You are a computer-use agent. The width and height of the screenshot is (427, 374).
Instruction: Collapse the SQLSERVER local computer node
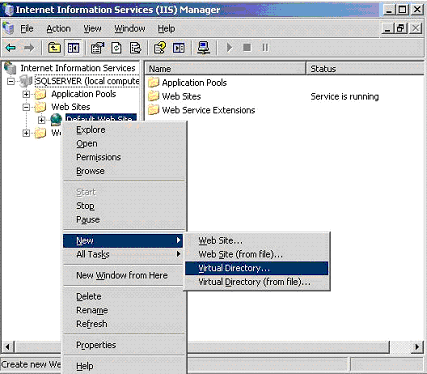11,81
